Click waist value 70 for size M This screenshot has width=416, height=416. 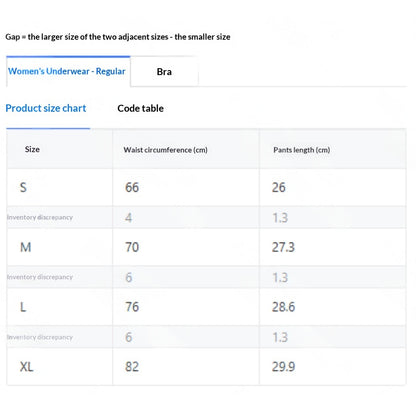132,247
